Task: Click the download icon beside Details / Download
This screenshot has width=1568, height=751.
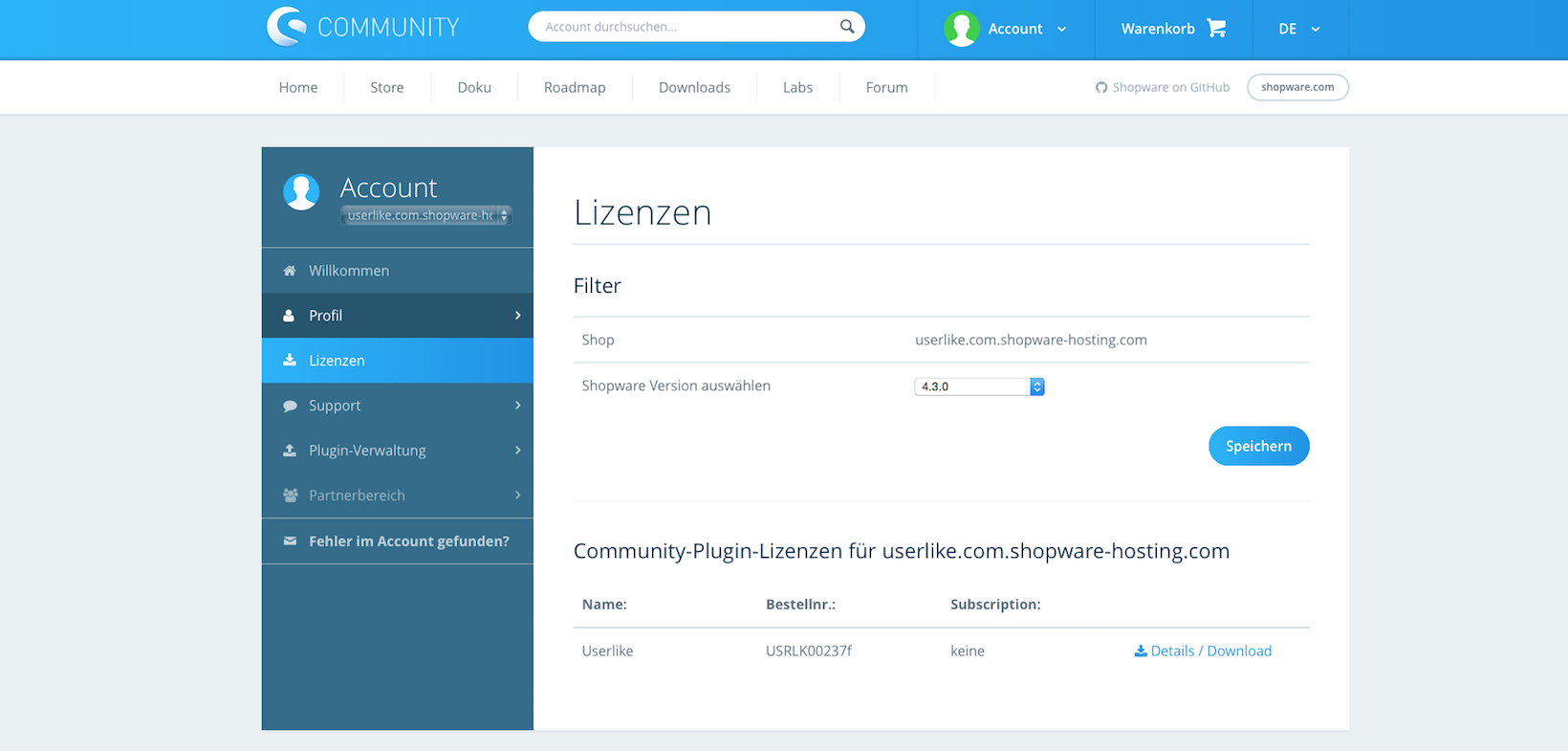Action: coord(1140,651)
